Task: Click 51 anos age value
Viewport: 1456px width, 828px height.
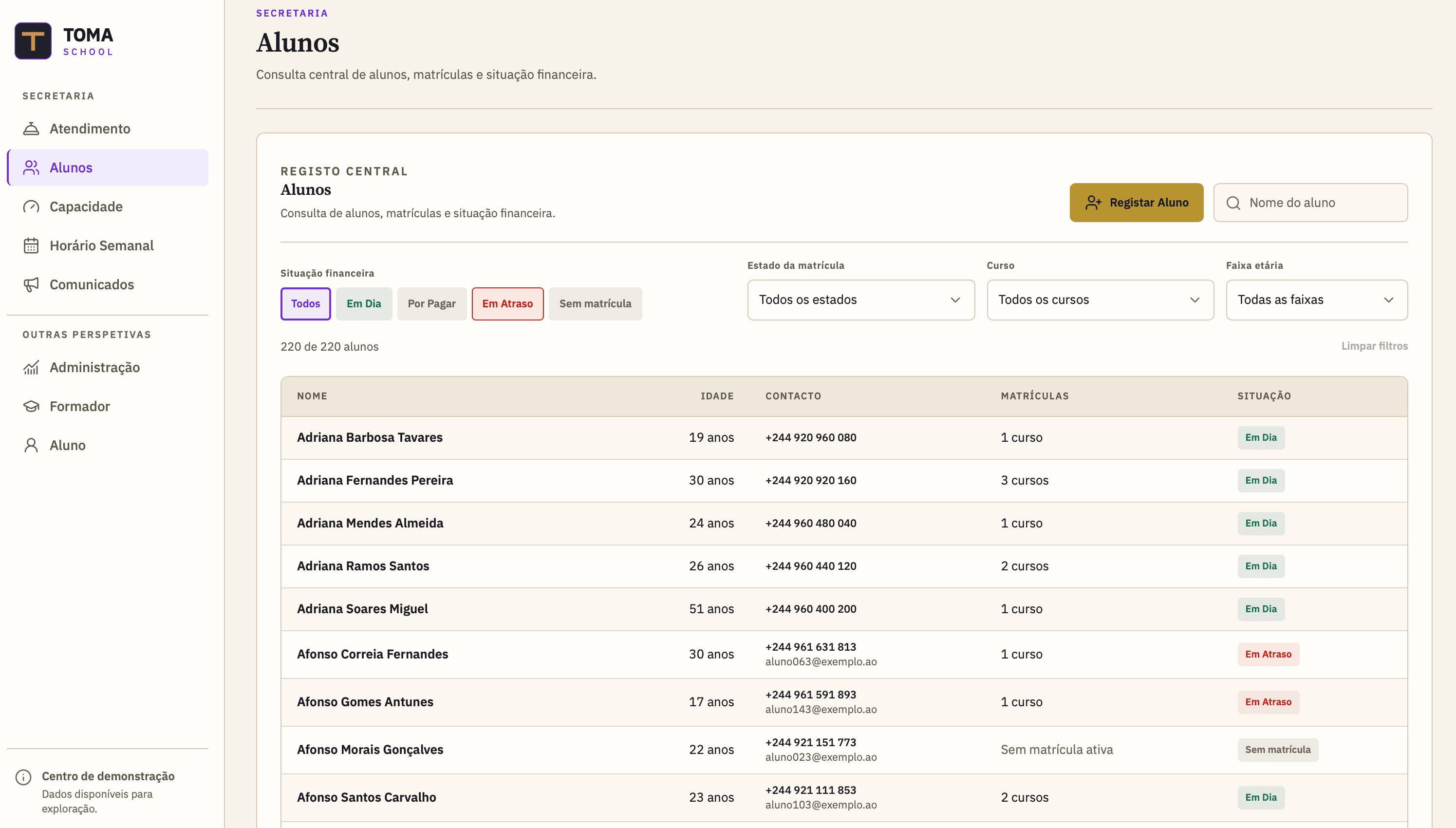Action: [x=711, y=609]
